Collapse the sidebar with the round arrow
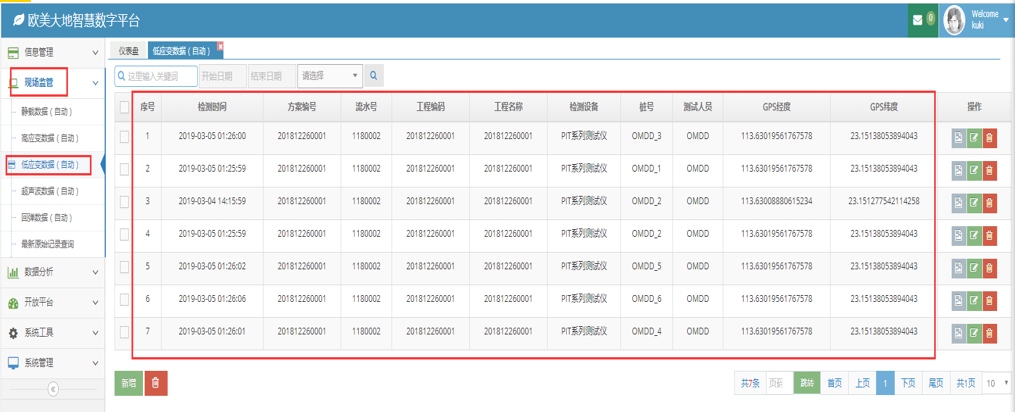The image size is (1015, 412). coord(53,390)
